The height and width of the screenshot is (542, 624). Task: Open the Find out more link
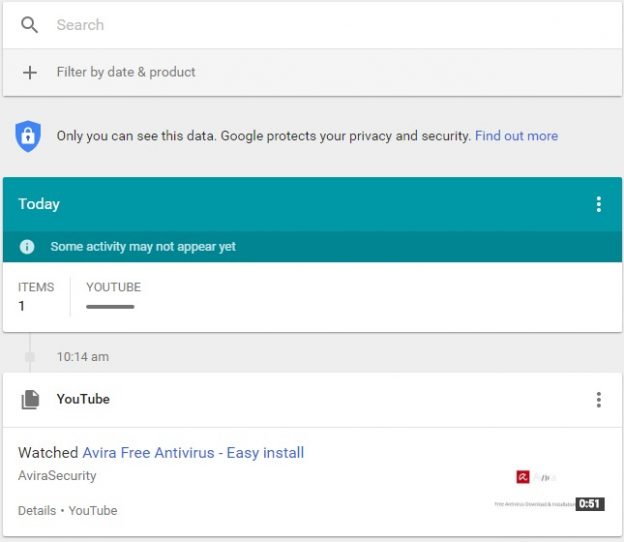[x=516, y=136]
